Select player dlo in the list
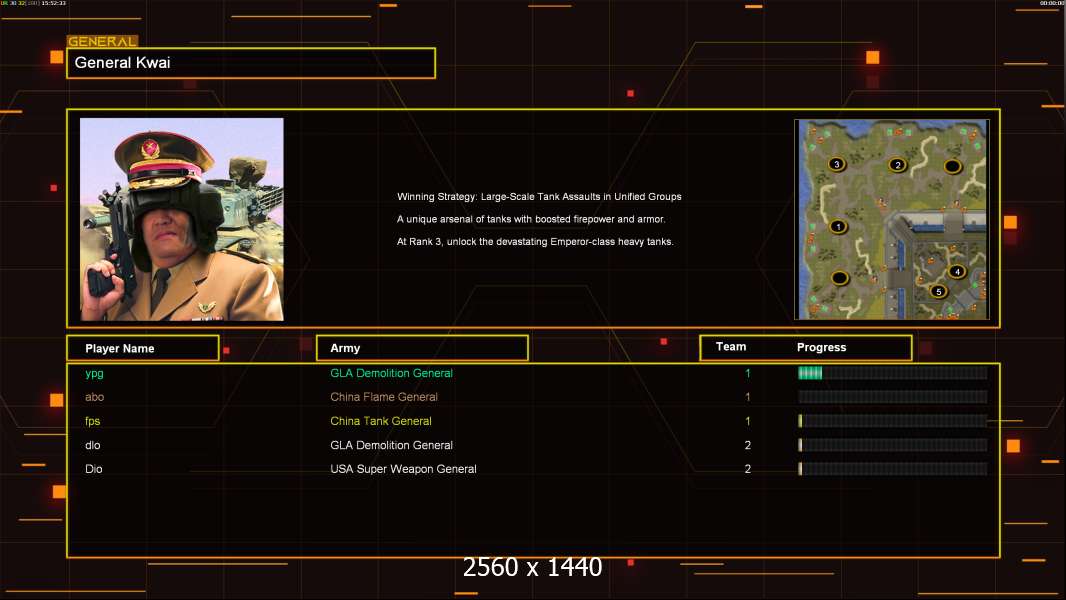This screenshot has width=1066, height=600. click(92, 445)
